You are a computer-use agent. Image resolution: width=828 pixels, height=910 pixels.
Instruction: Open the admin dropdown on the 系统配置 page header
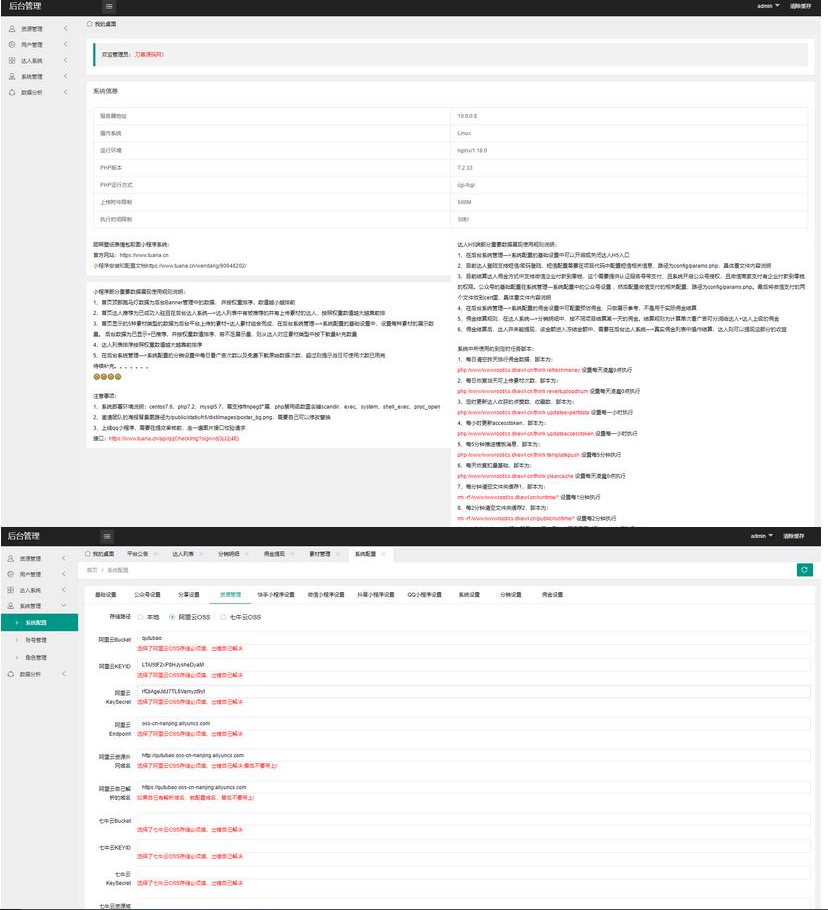pos(761,536)
